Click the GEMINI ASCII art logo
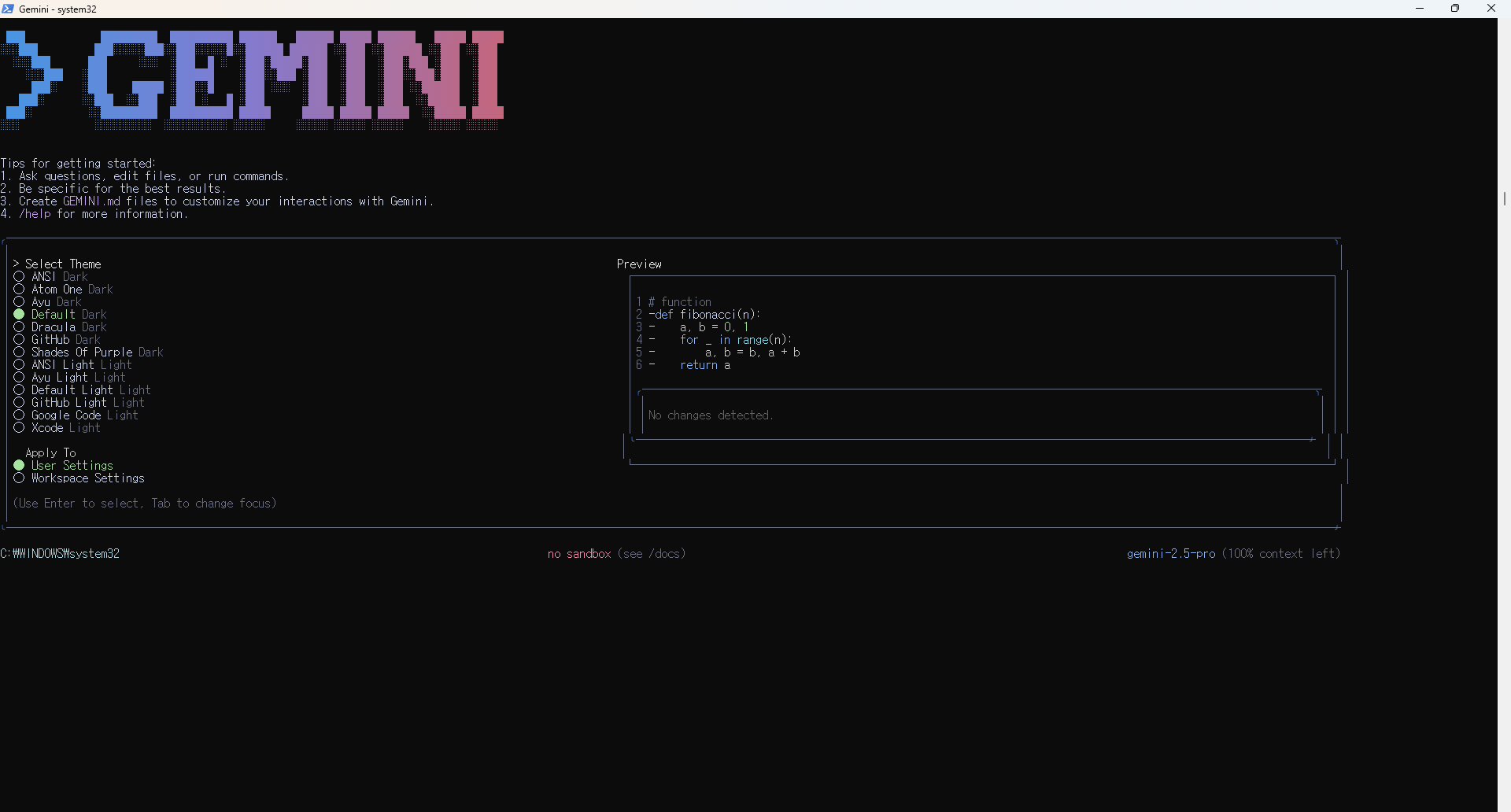This screenshot has width=1511, height=812. [252, 79]
